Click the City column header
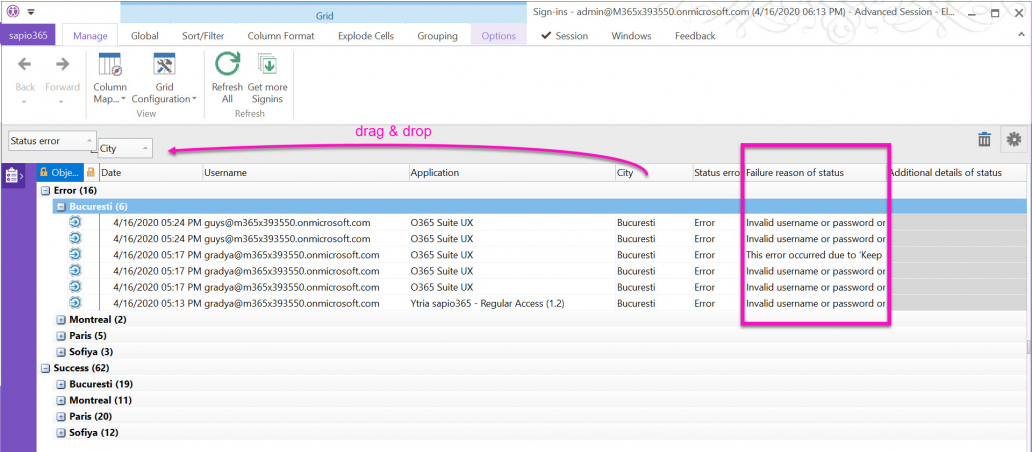This screenshot has height=452, width=1032. (652, 173)
